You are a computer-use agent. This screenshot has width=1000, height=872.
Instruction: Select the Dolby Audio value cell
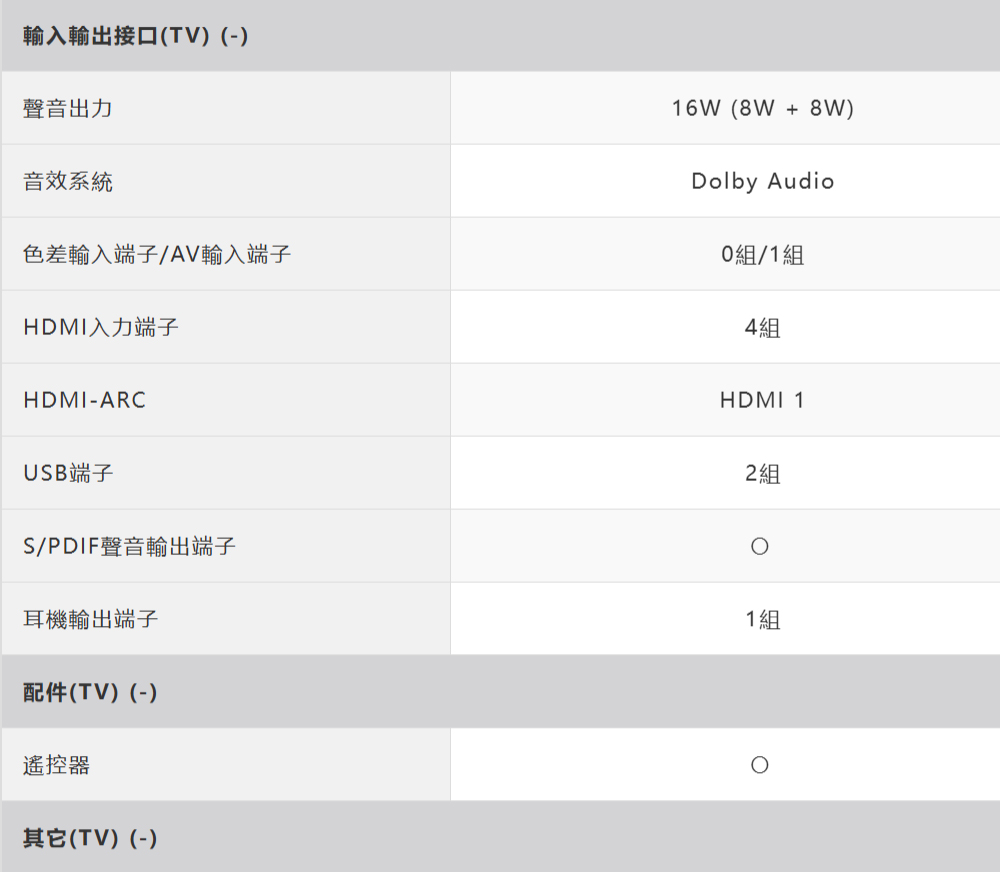click(x=762, y=181)
